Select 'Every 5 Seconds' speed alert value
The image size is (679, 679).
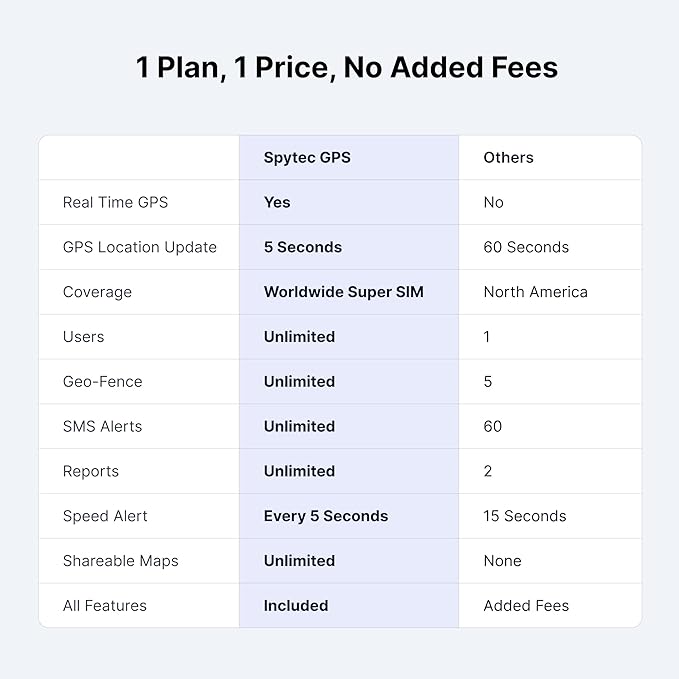pyautogui.click(x=325, y=517)
